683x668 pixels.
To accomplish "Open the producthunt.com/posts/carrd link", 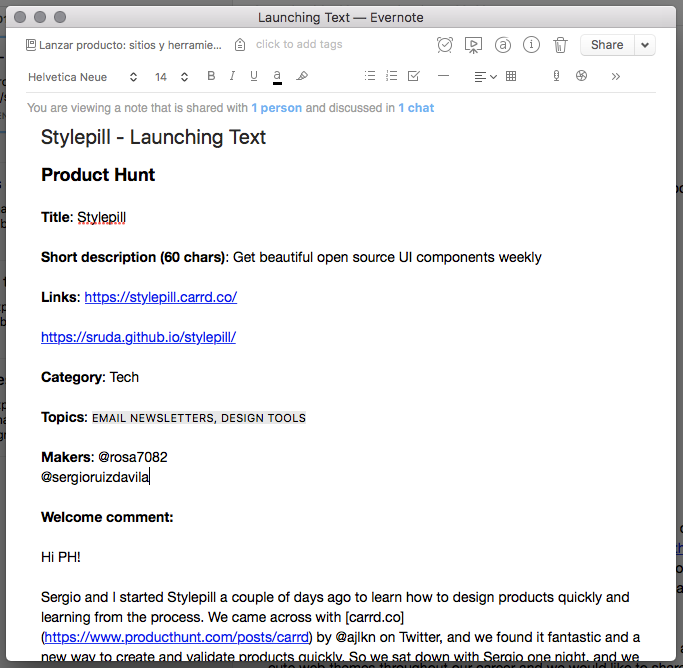I will pos(176,637).
